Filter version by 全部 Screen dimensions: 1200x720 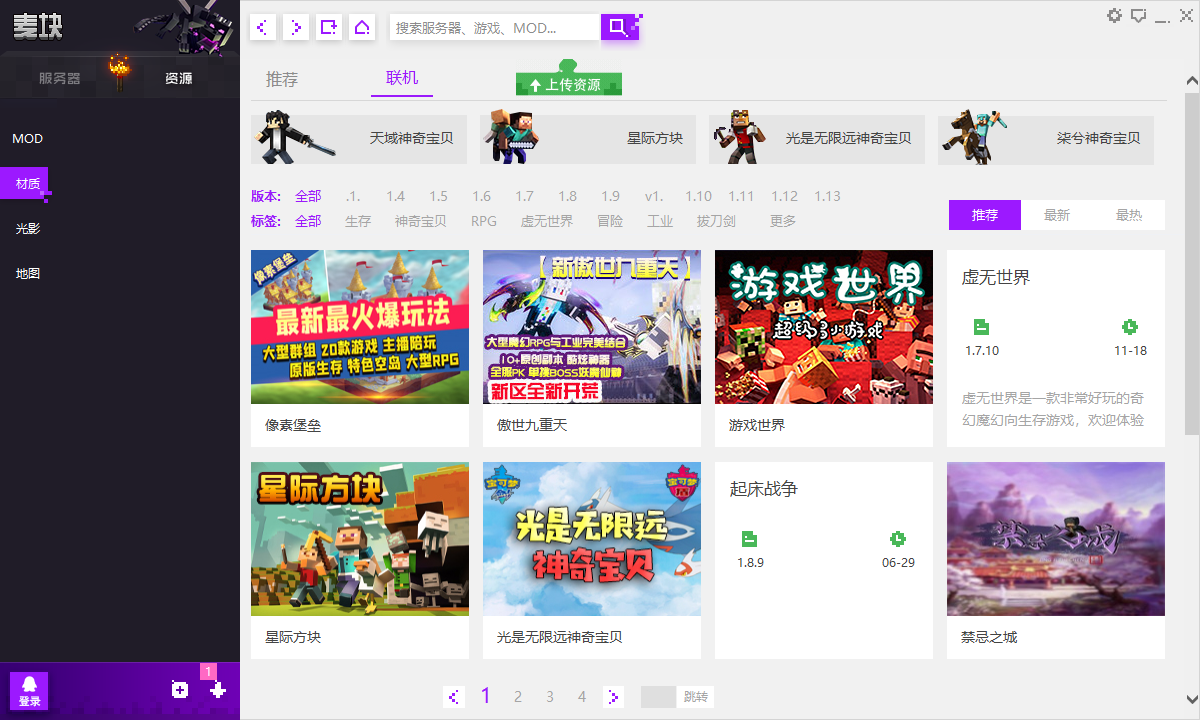[308, 196]
